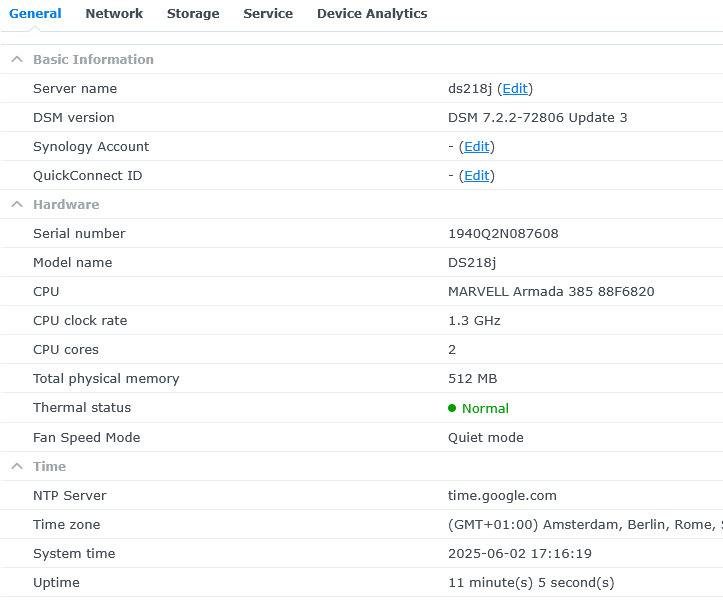Click the green Normal thermal status indicator
The image size is (723, 605).
[x=478, y=408]
